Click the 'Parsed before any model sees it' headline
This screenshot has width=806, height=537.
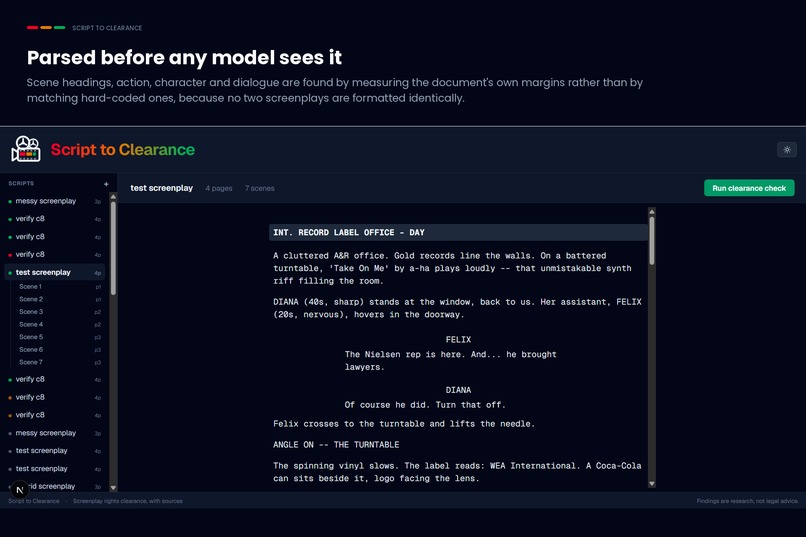184,58
